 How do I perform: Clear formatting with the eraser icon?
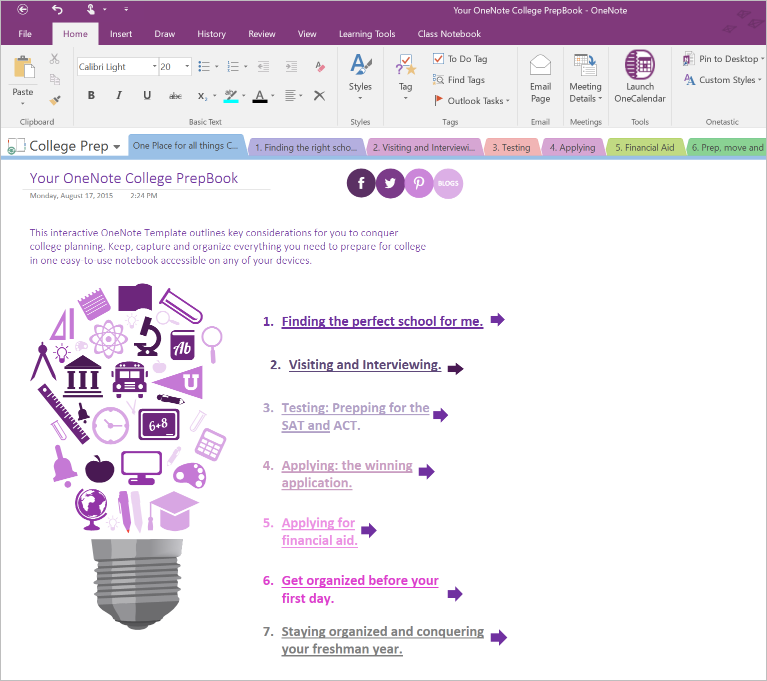(320, 67)
